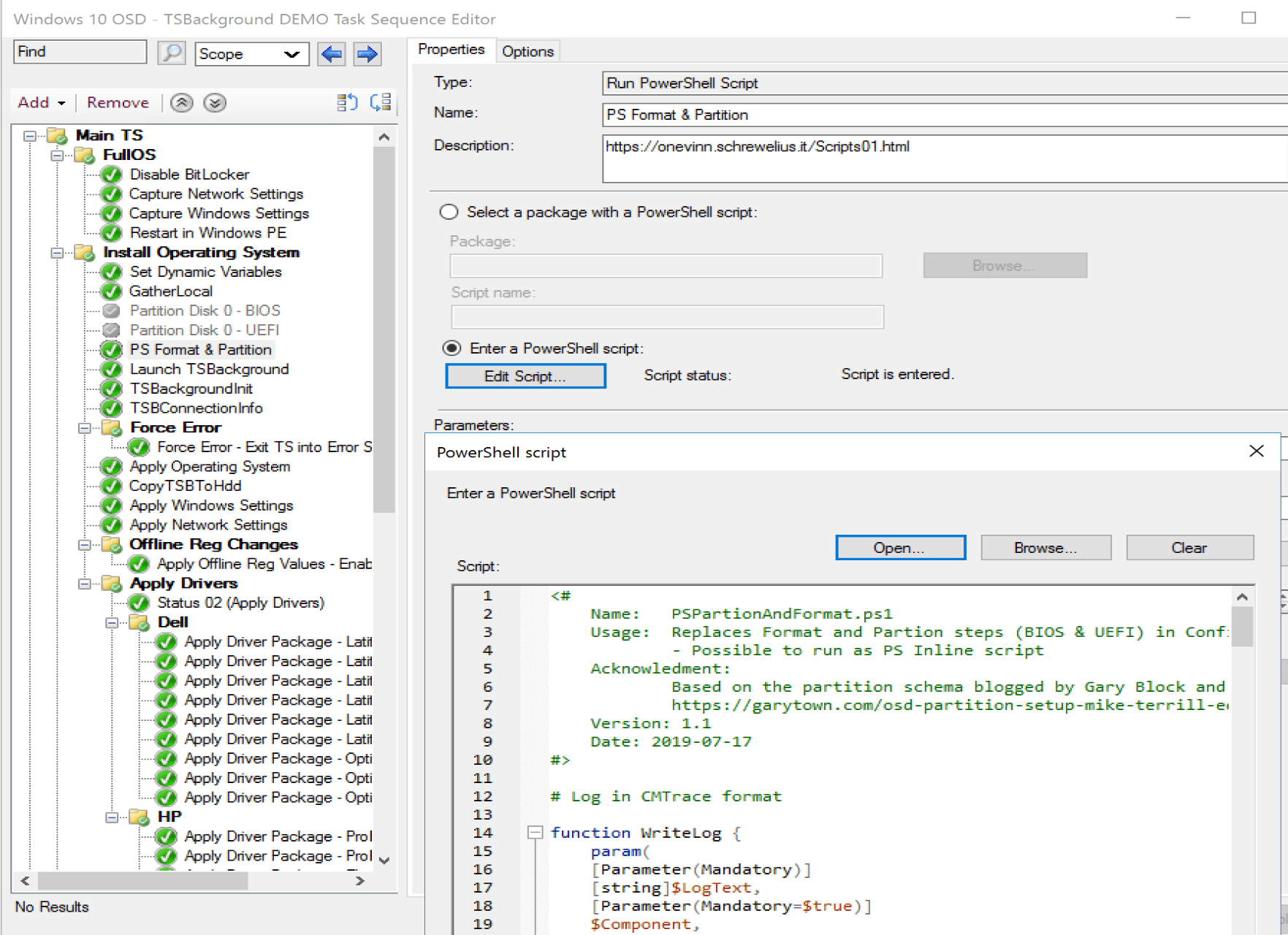1288x935 pixels.
Task: Click the move step down toolbar icon
Action: coord(379,103)
